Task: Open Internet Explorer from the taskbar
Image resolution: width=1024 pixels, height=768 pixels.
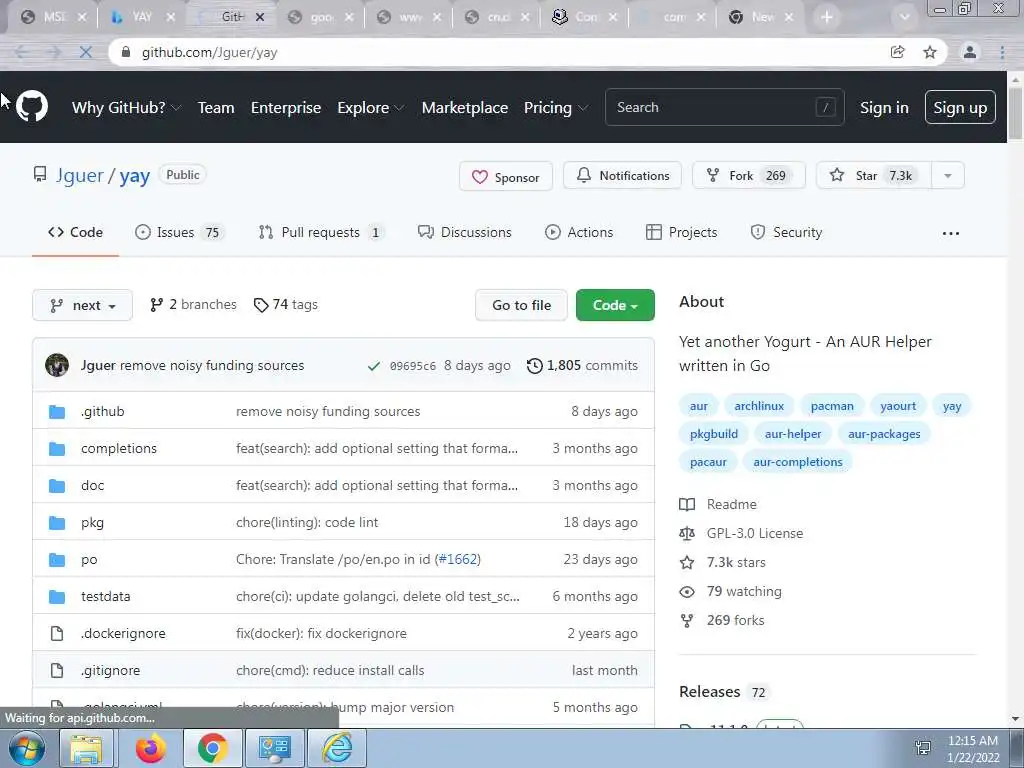Action: 337,748
